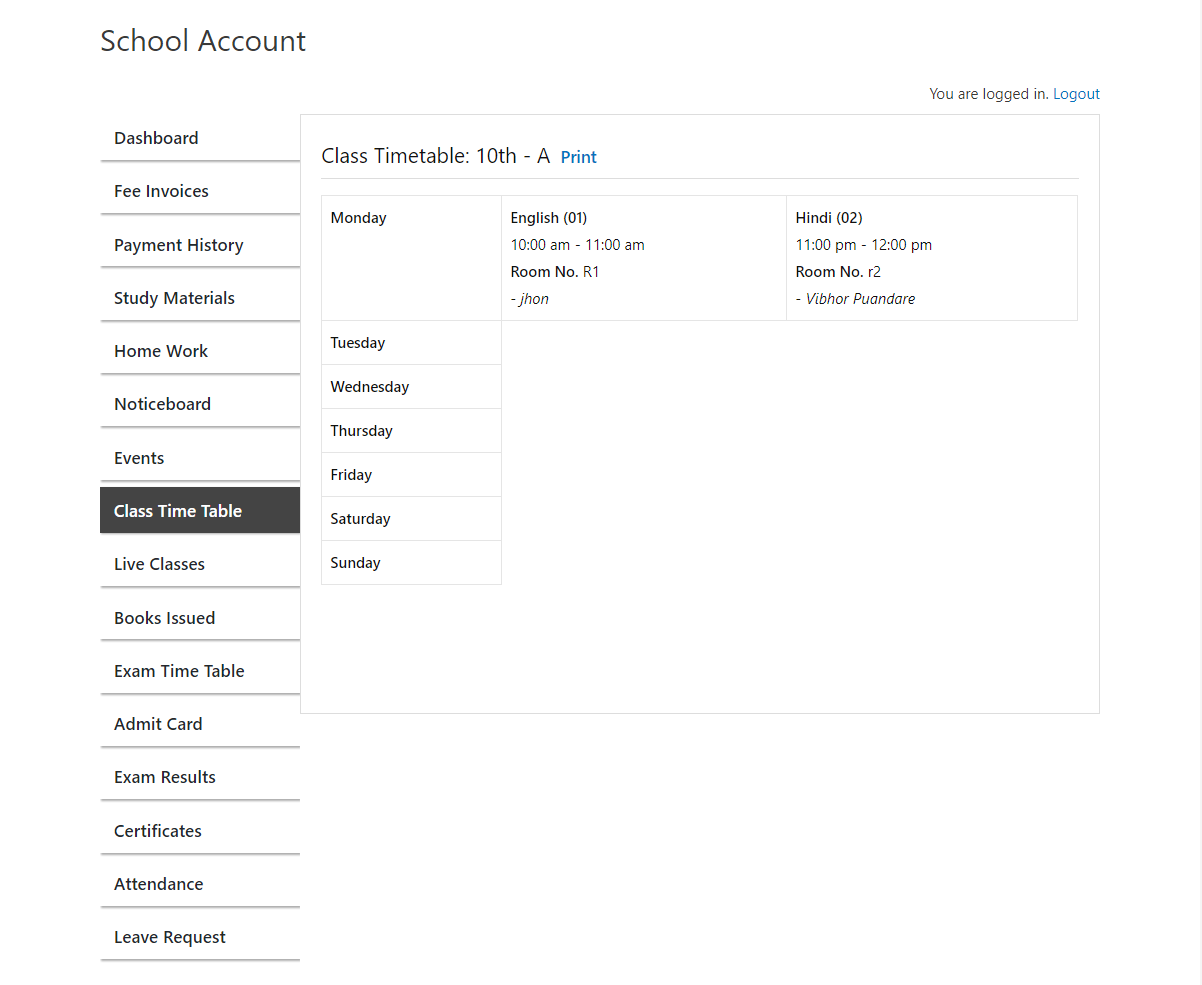Screen dimensions: 1202x985
Task: Submit a Leave Request
Action: pyautogui.click(x=169, y=937)
